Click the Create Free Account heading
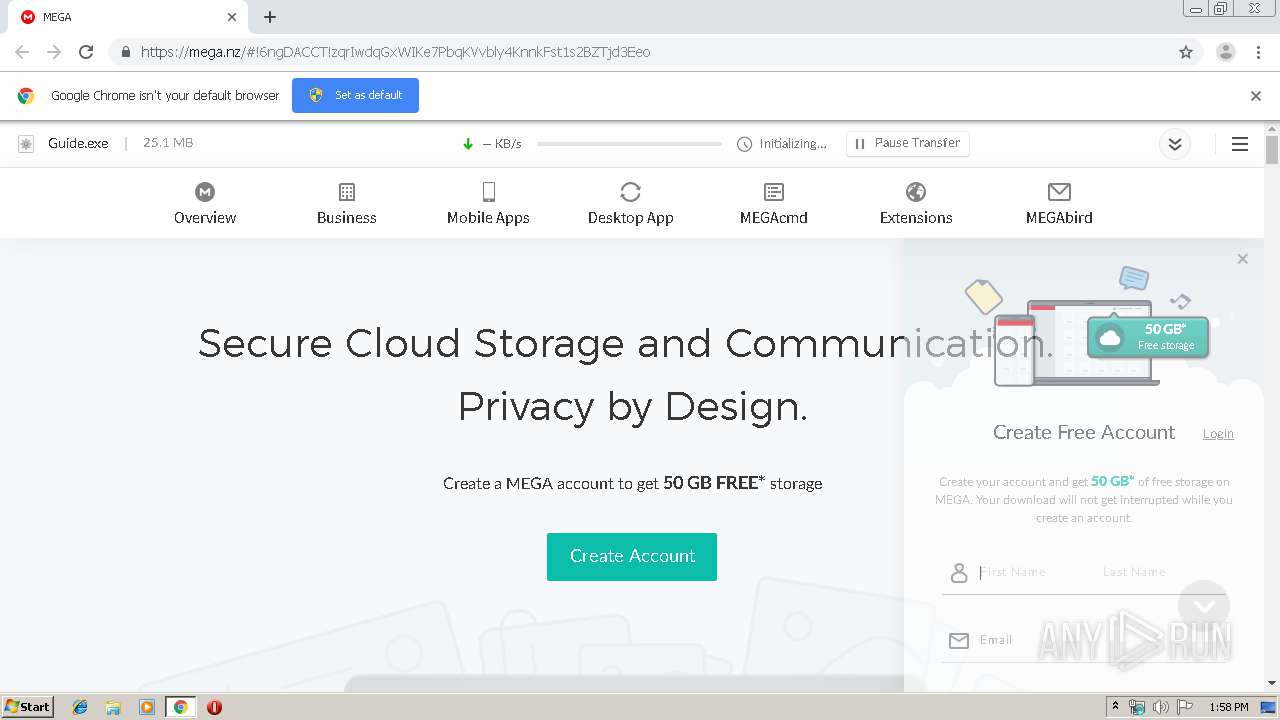Screen dimensions: 1280x720 [x=1084, y=433]
